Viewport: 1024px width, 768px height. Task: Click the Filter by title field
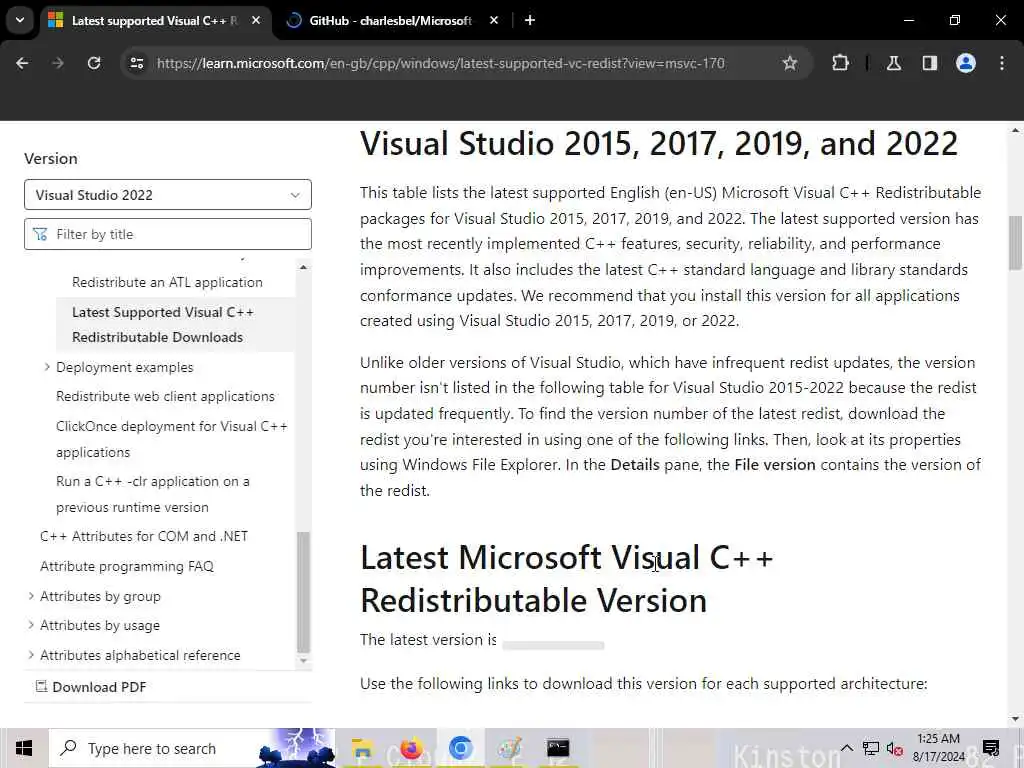[168, 234]
